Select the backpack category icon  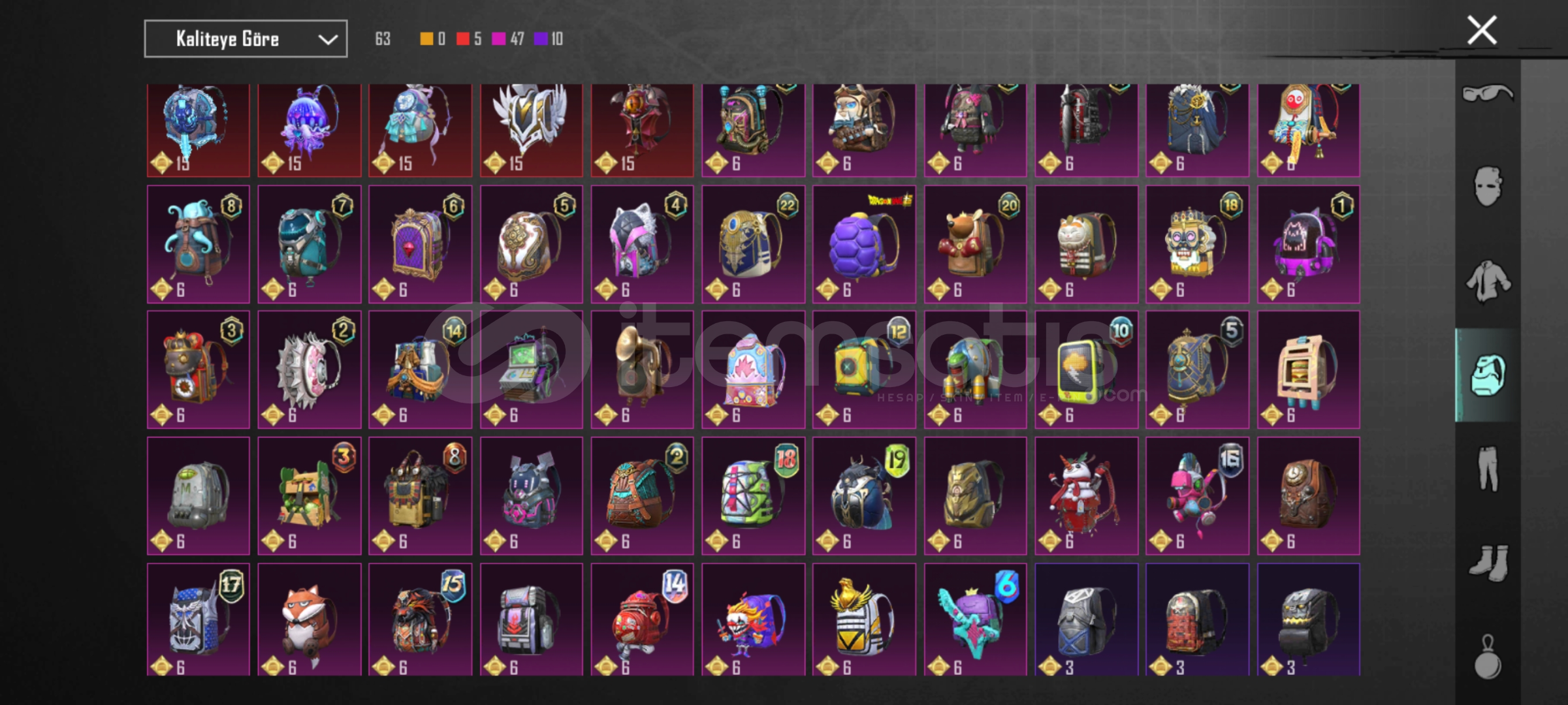click(x=1488, y=375)
